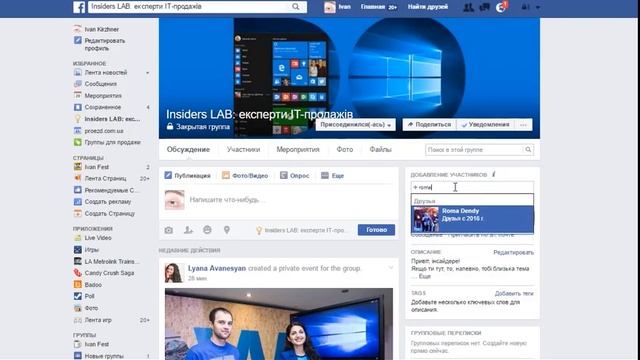Switch to Обсуждение tab
This screenshot has width=640, height=360.
tap(188, 149)
